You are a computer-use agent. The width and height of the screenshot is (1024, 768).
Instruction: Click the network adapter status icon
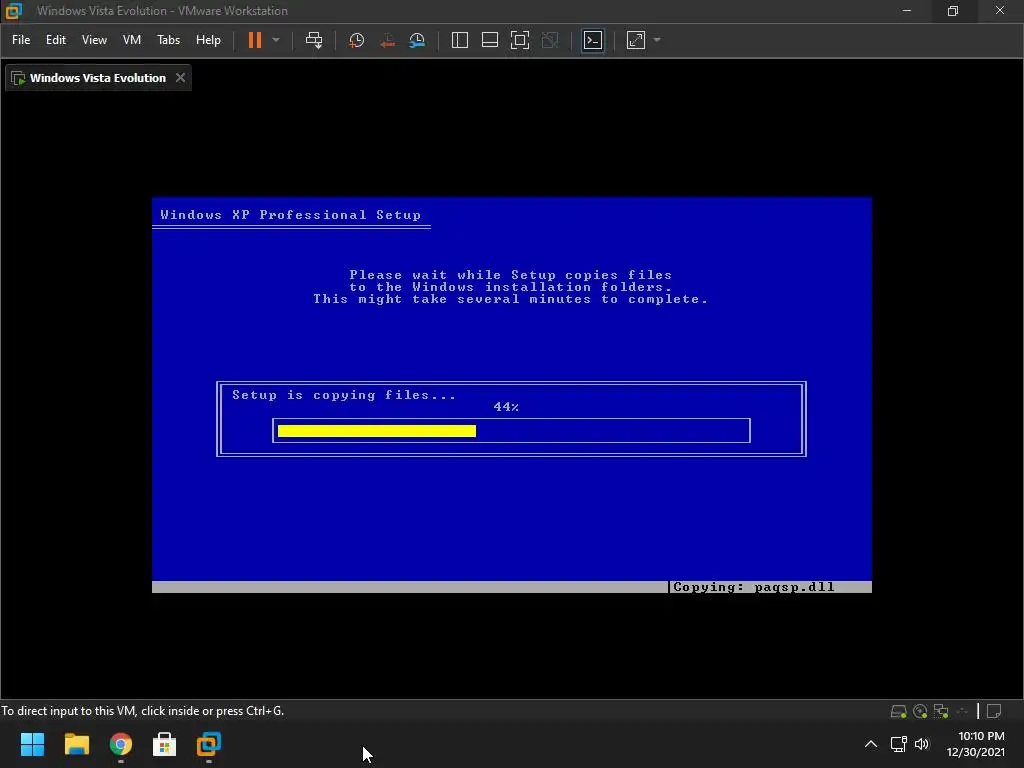pyautogui.click(x=941, y=711)
